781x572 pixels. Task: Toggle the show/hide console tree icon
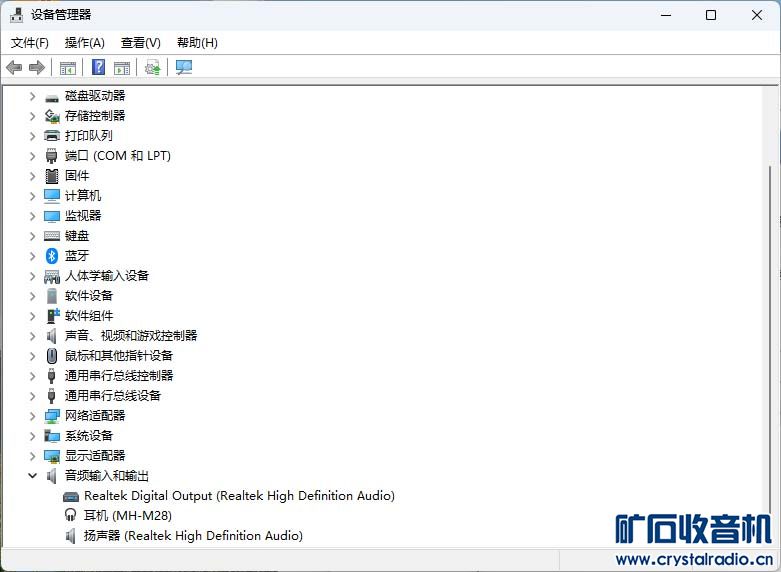67,68
